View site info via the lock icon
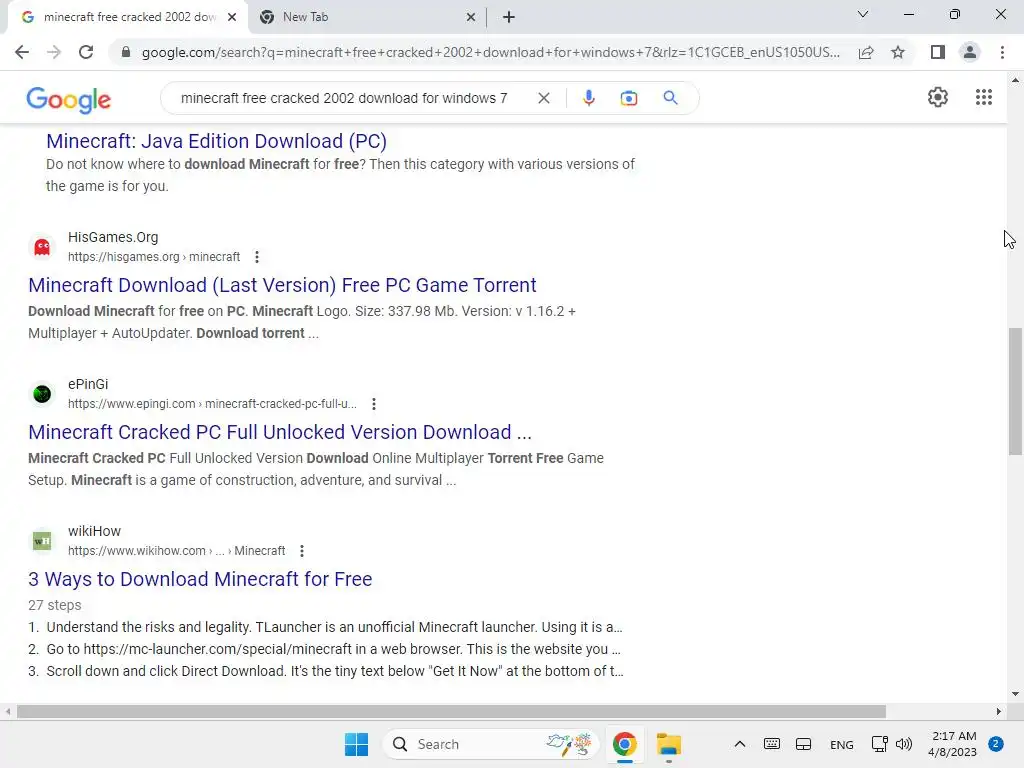Viewport: 1024px width, 768px height. [126, 52]
